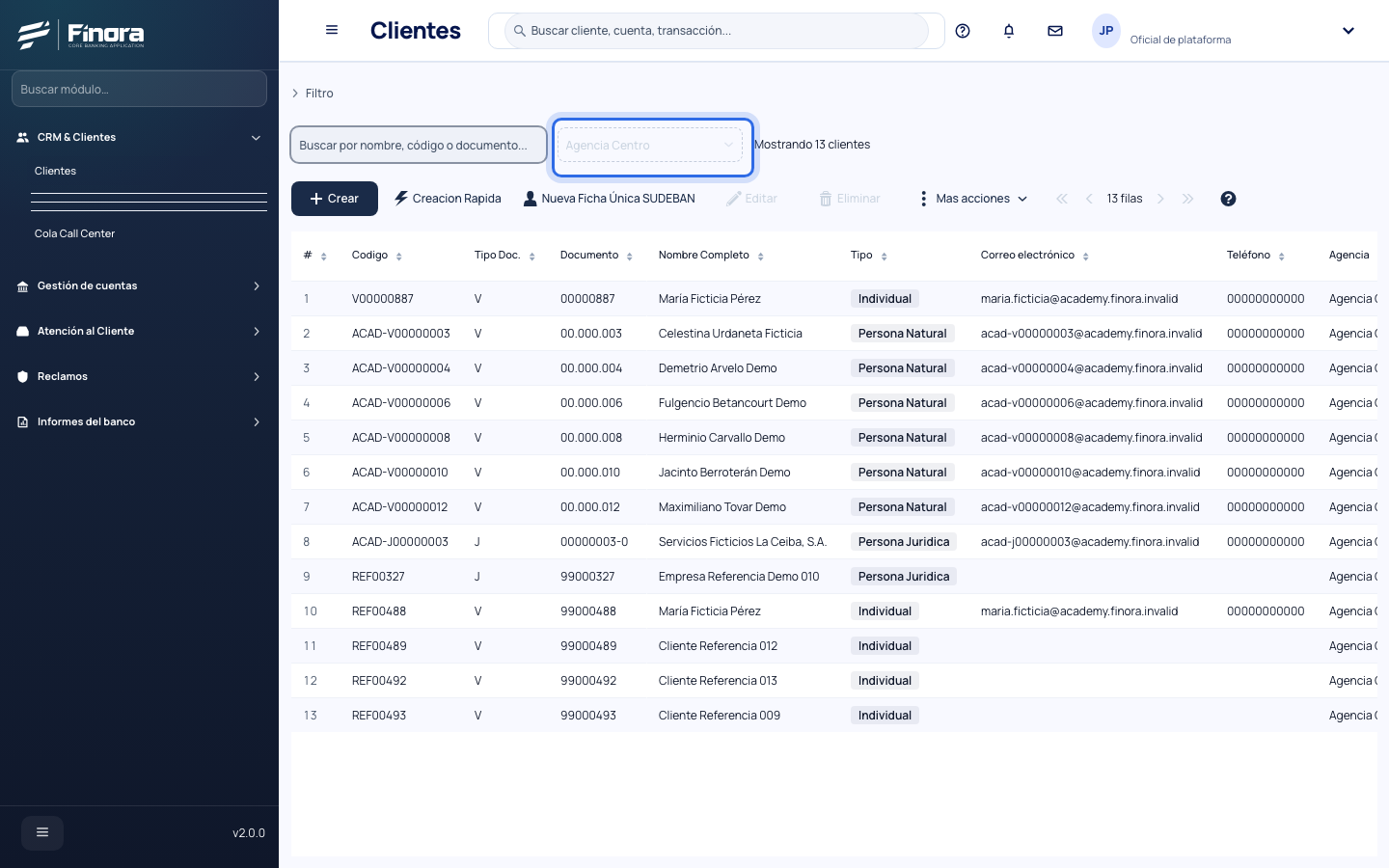Viewport: 1389px width, 868px height.
Task: Open Cola Call Center in sidebar
Action: (x=74, y=233)
